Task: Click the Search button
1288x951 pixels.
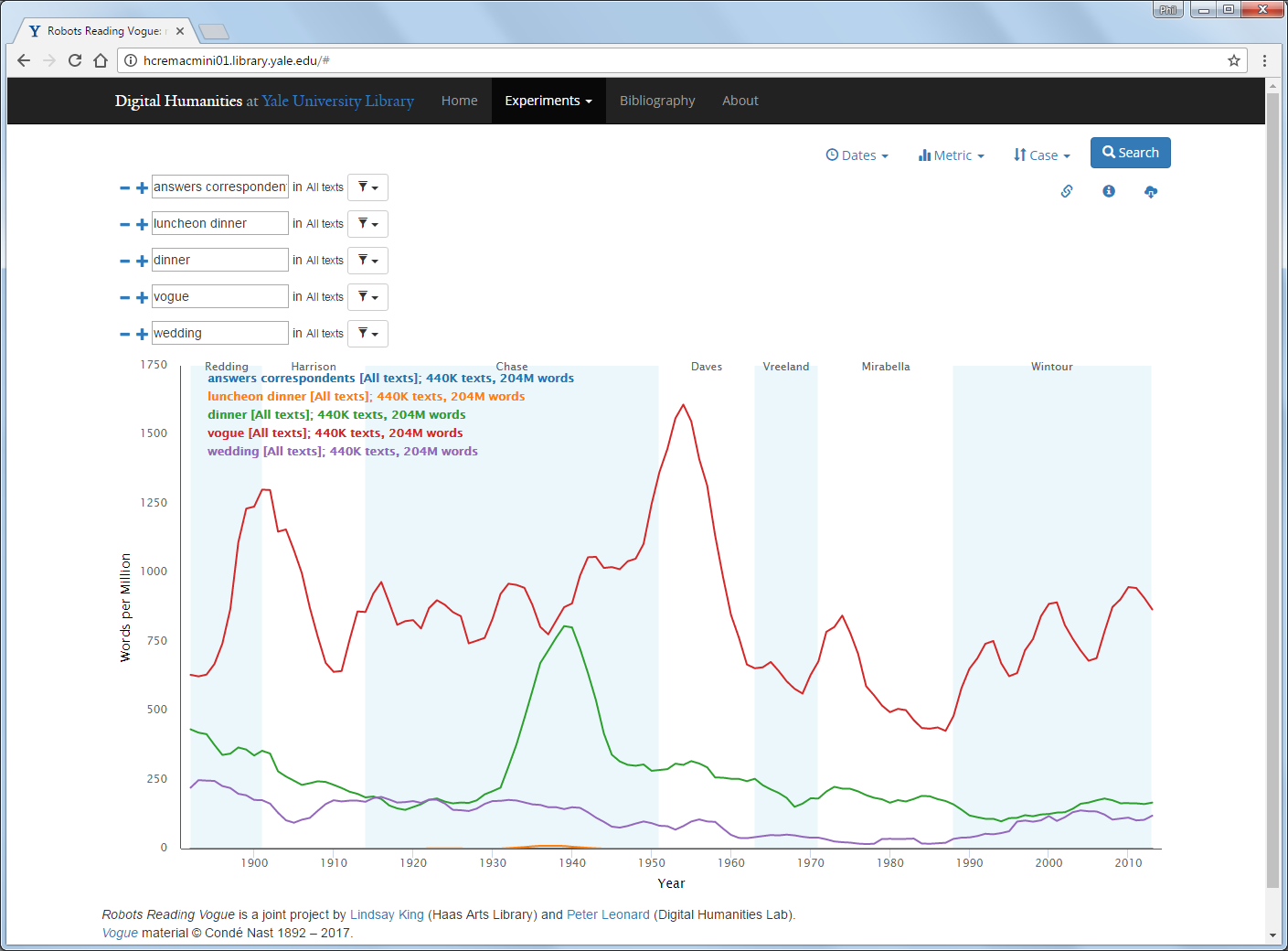Action: pyautogui.click(x=1131, y=153)
